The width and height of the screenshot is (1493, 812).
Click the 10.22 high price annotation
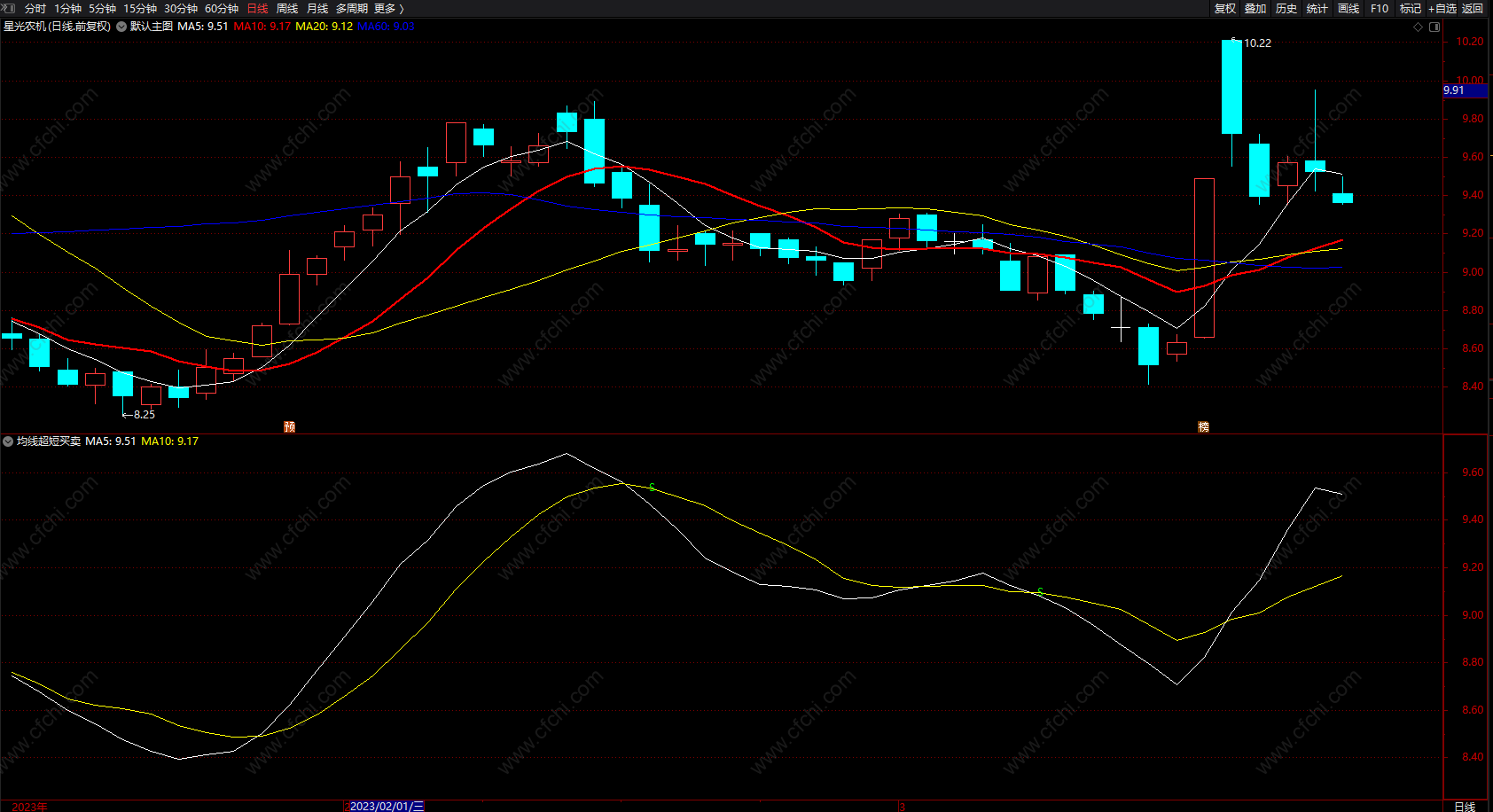point(1257,43)
